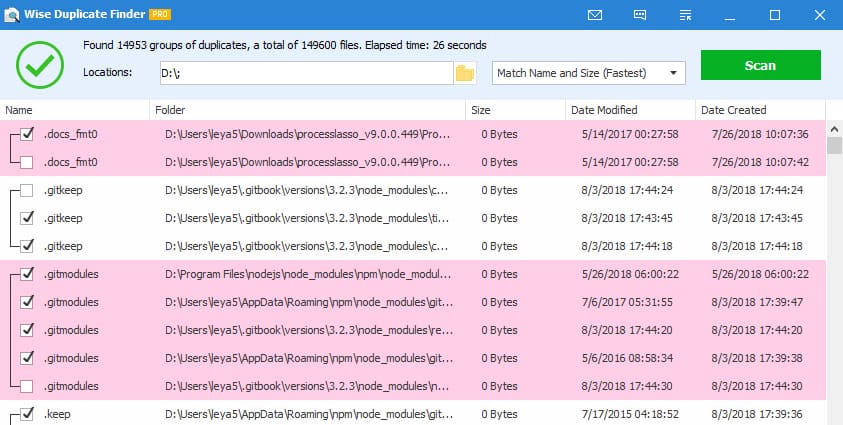Select modified date 7/17/2015 04:18:52
Screen dimensions: 843x425
(630, 414)
